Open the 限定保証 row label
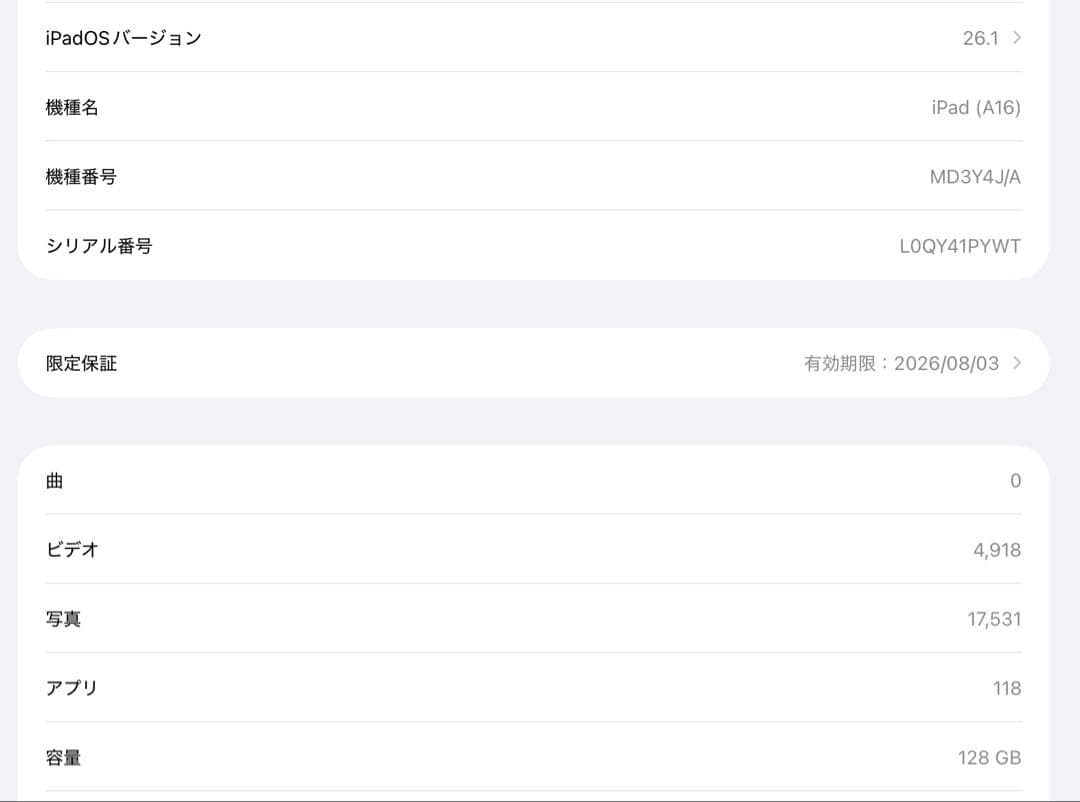 pyautogui.click(x=82, y=363)
